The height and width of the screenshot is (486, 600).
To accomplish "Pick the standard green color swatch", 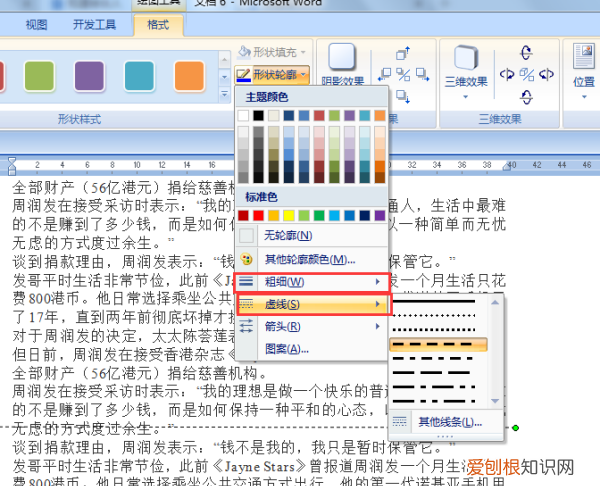I will [319, 215].
